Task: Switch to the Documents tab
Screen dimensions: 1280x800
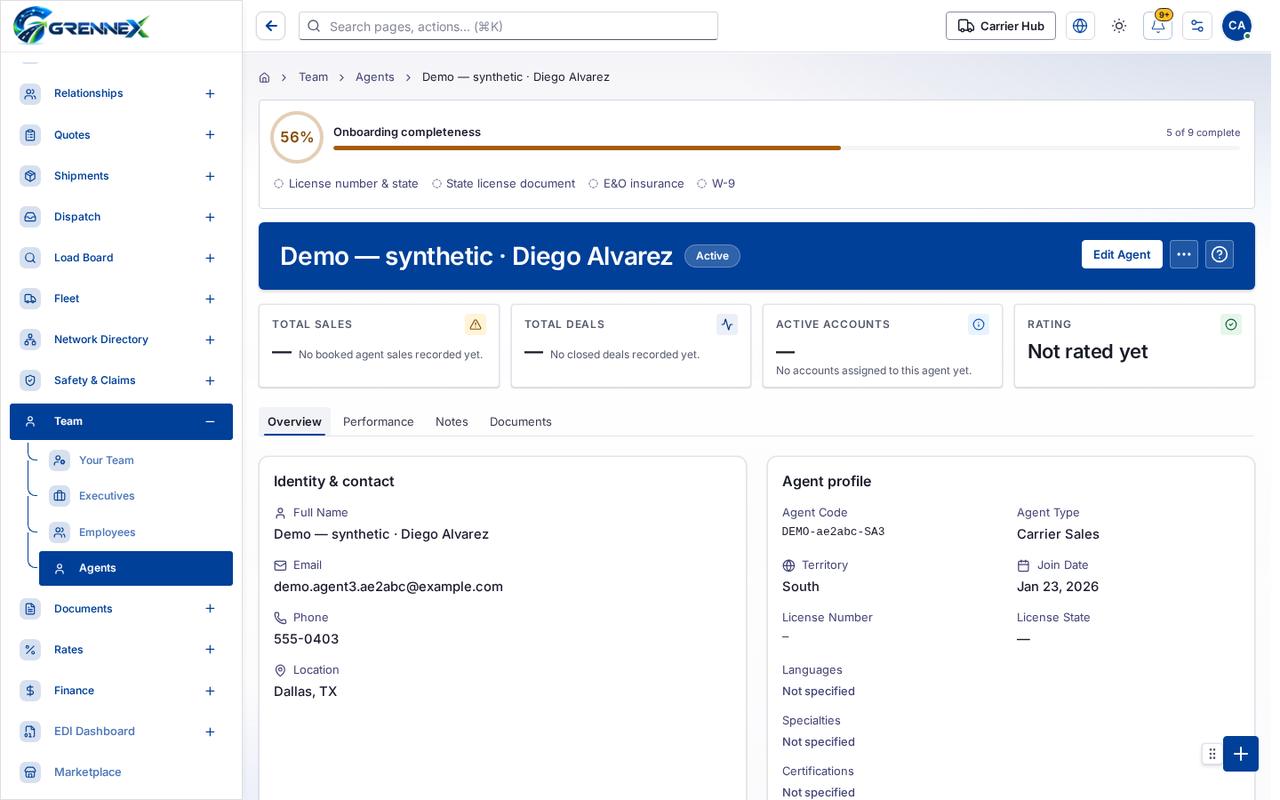Action: point(521,422)
